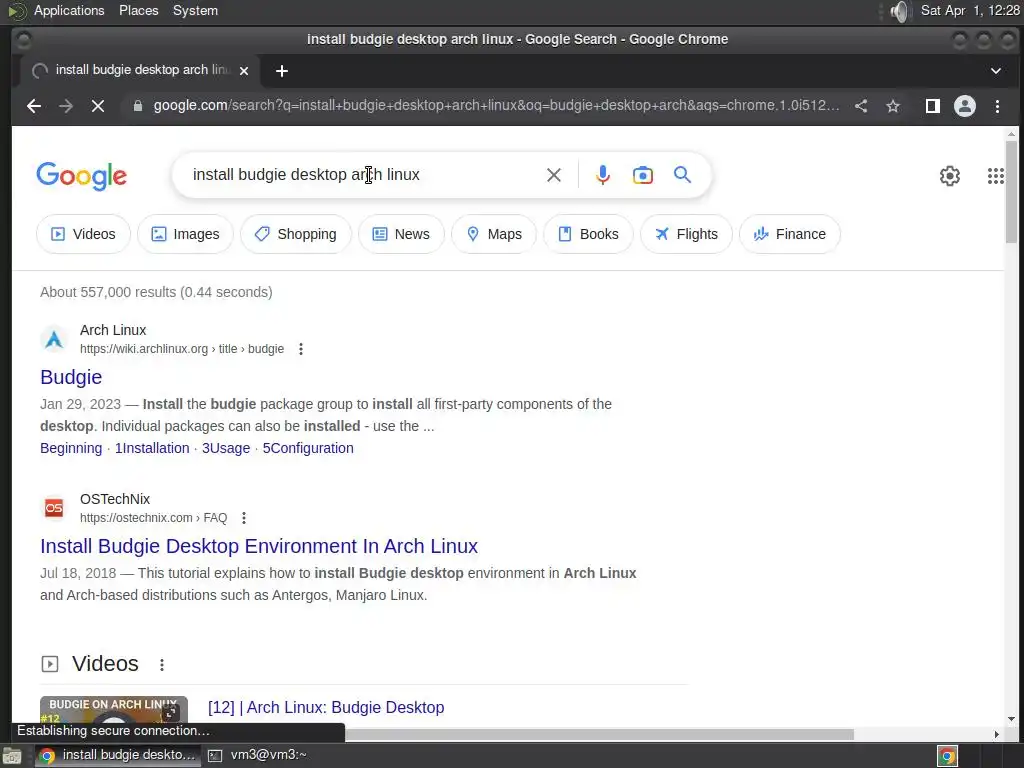This screenshot has width=1024, height=768.
Task: Open the 5Configuration sitelink
Action: (x=308, y=448)
